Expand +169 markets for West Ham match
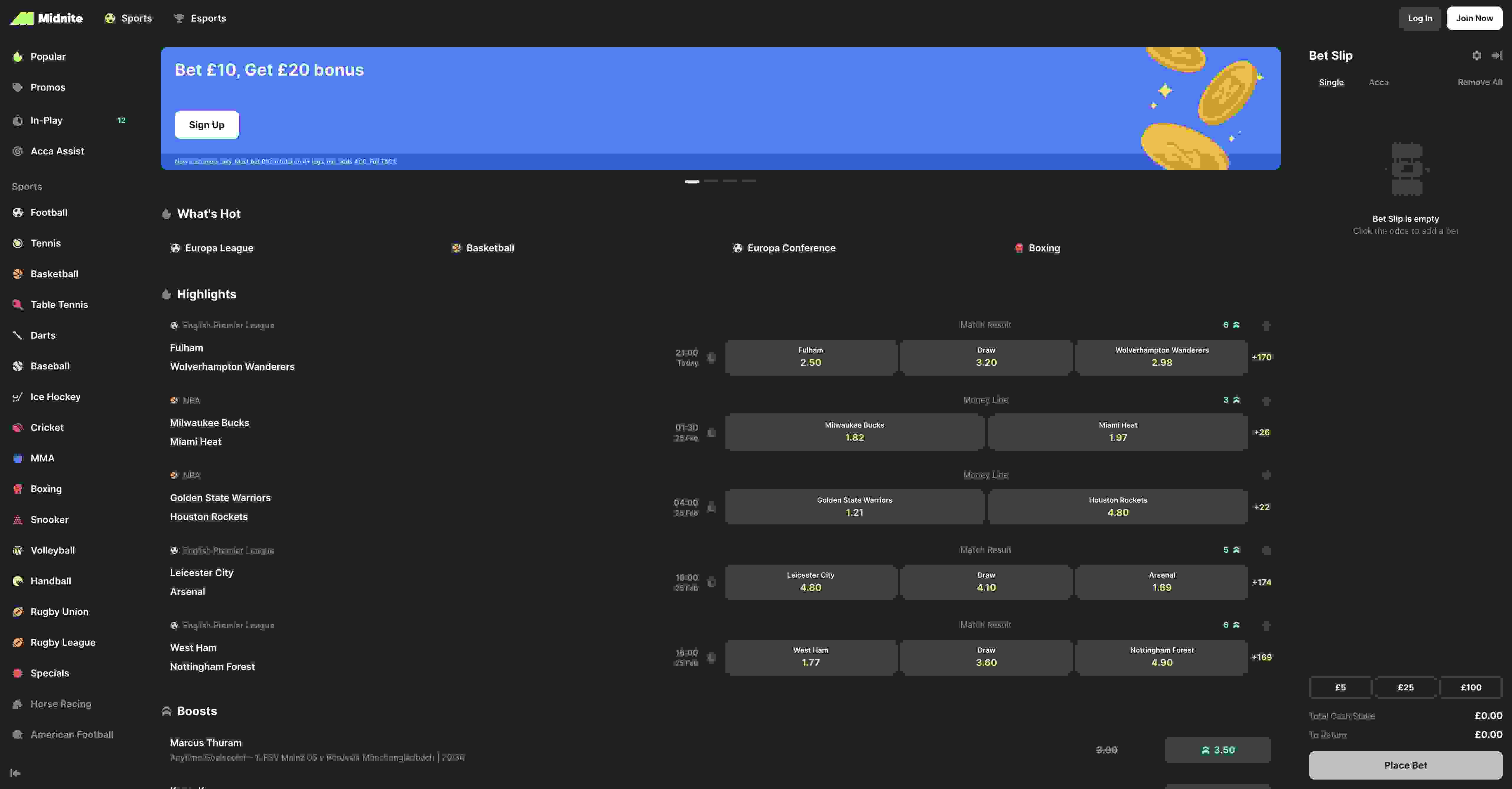Viewport: 1512px width, 789px height. [x=1261, y=658]
